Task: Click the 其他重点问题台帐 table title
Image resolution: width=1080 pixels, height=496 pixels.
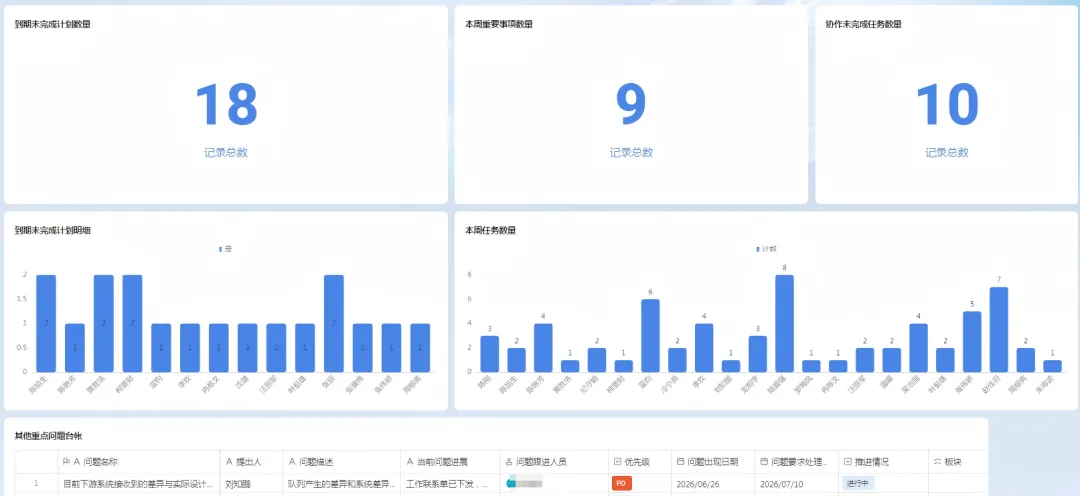Action: pyautogui.click(x=48, y=436)
